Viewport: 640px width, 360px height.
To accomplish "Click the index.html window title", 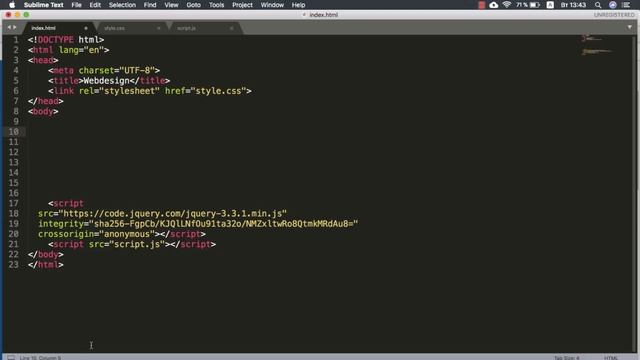I will [323, 15].
